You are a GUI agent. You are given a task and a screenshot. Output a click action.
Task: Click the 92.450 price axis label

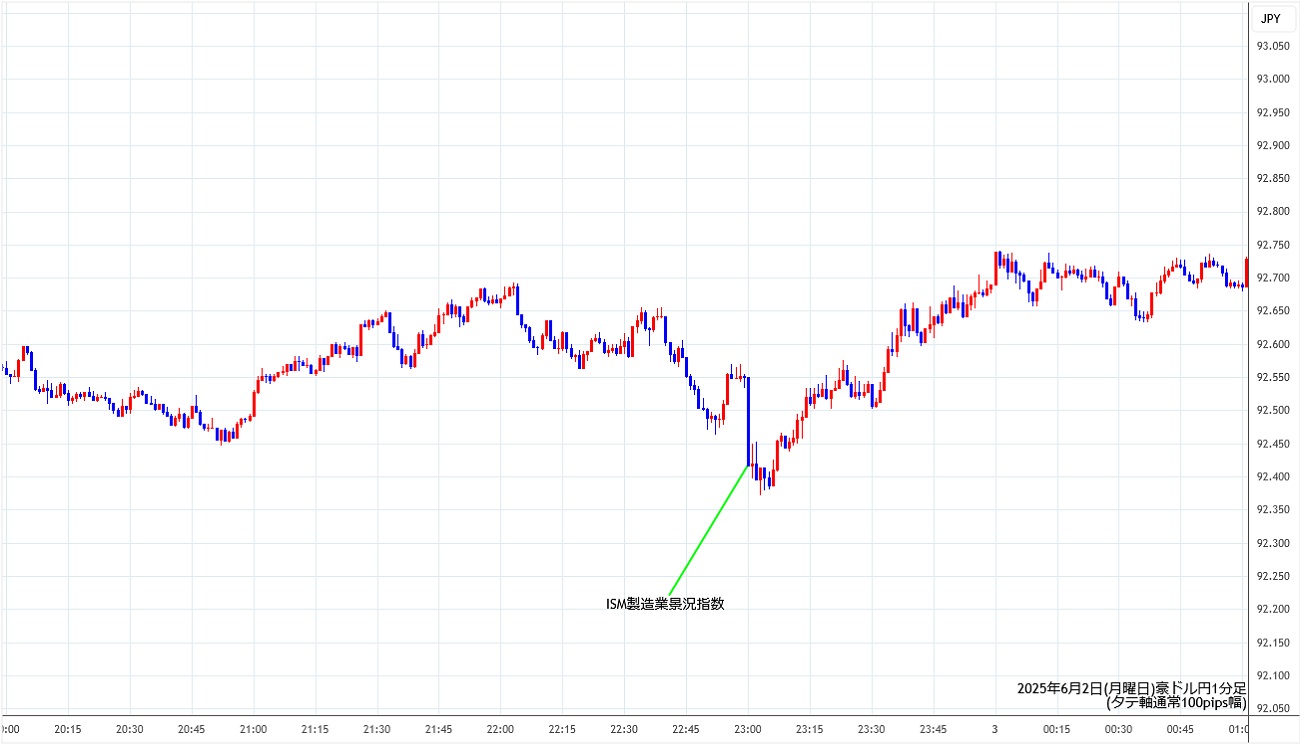pos(1274,443)
